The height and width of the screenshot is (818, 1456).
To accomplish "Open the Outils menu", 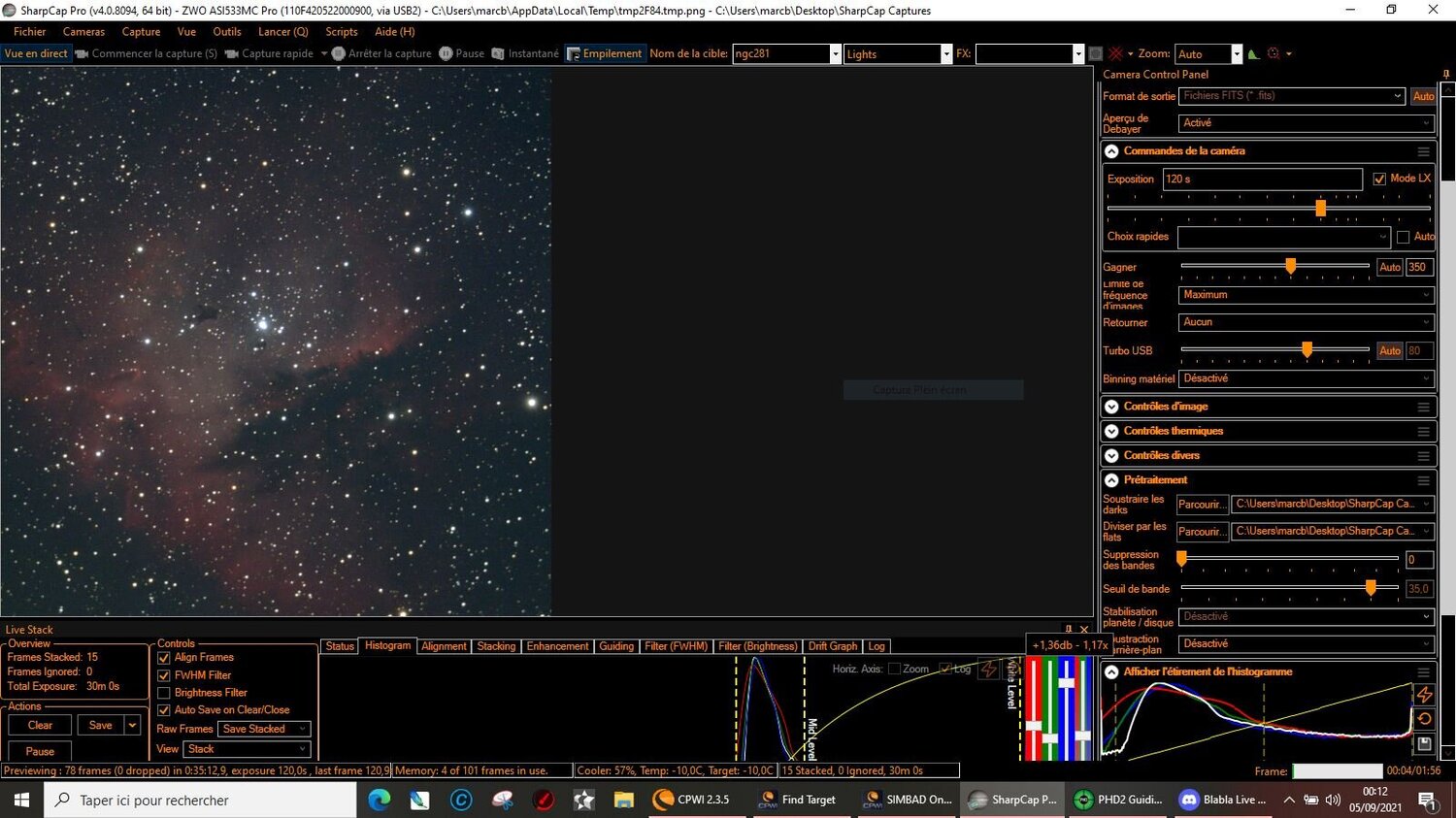I will tap(226, 31).
